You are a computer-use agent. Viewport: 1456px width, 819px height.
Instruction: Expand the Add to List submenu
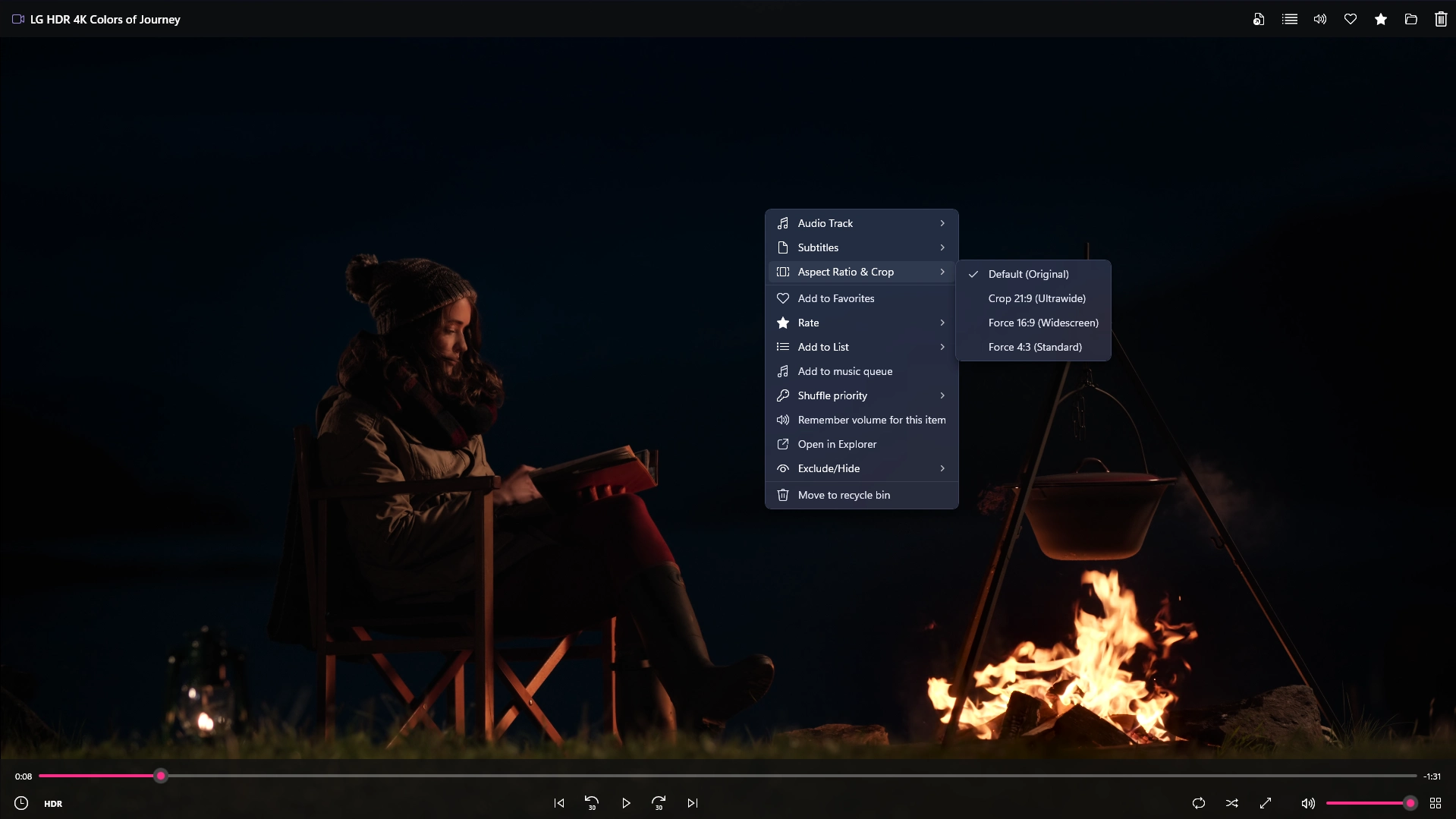(861, 347)
